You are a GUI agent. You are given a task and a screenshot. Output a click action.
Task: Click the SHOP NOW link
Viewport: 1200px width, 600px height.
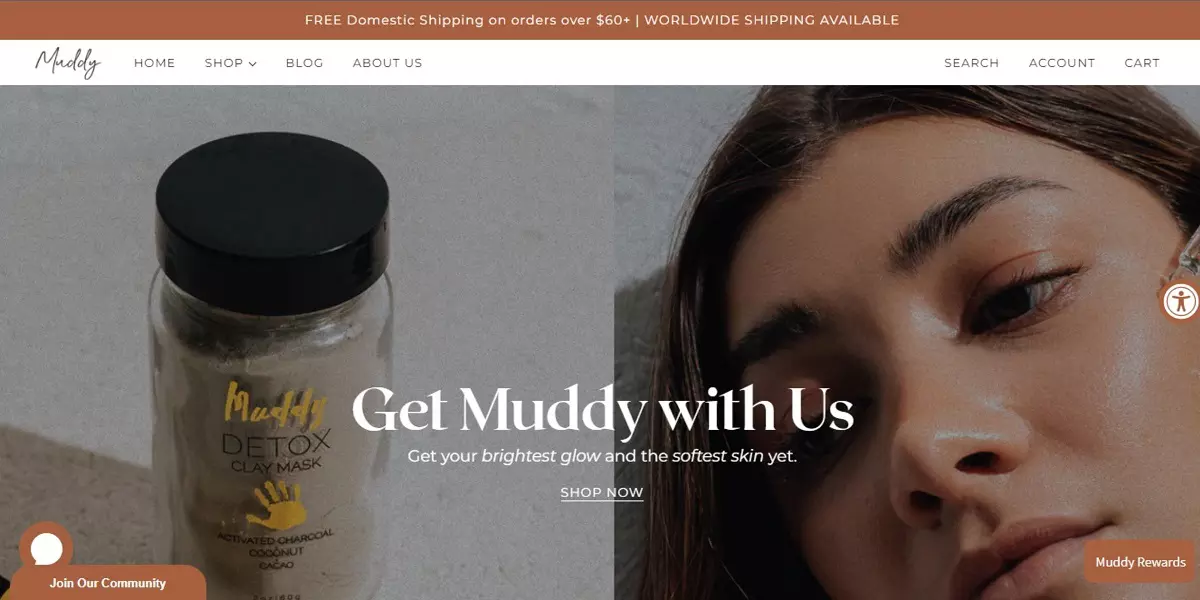coord(602,493)
